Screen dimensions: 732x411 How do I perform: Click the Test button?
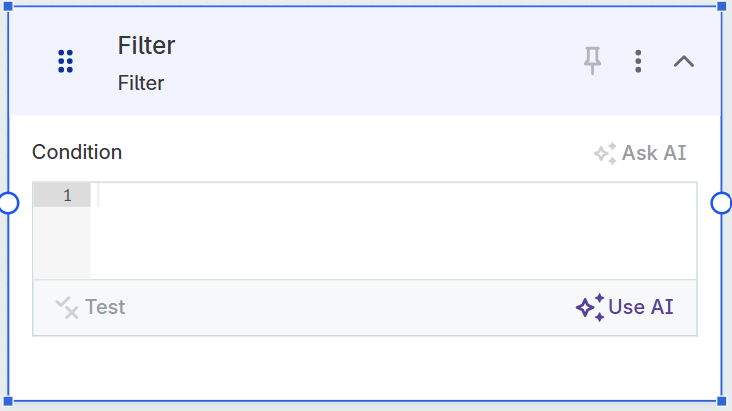tap(91, 307)
